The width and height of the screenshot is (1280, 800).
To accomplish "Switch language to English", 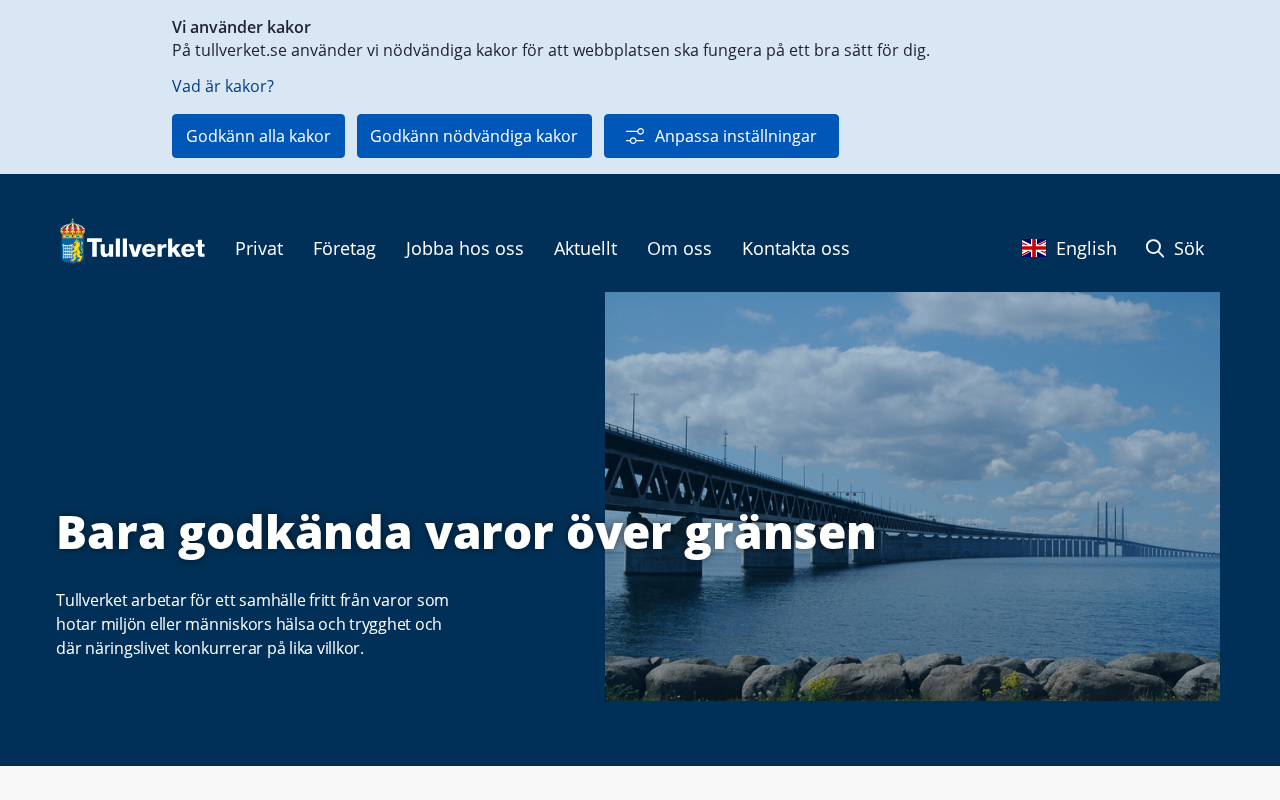I will (1086, 248).
